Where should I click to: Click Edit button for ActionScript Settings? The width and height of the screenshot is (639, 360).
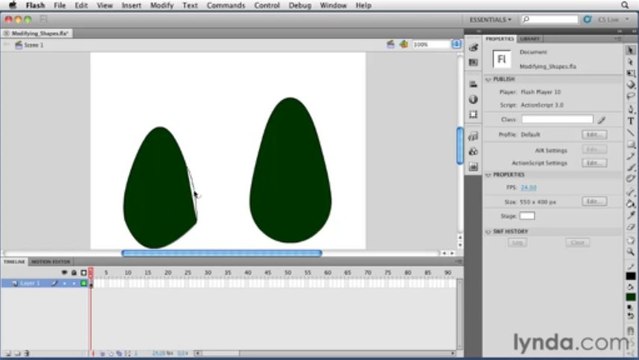click(x=594, y=163)
